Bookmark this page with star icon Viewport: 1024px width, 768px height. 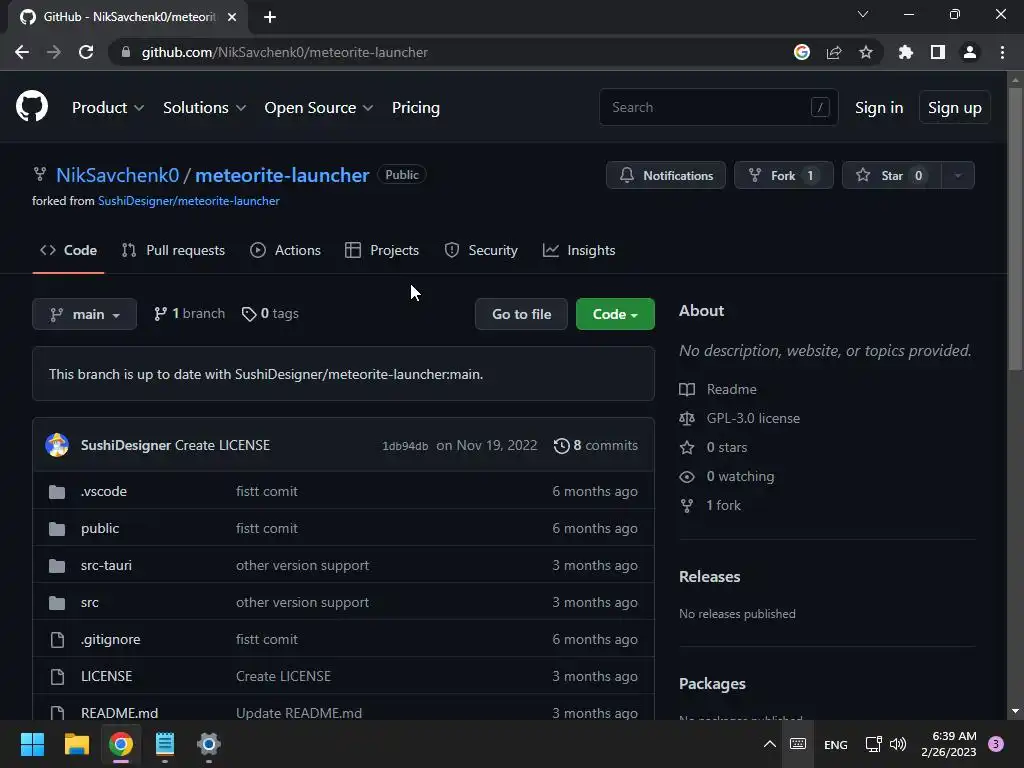point(866,52)
